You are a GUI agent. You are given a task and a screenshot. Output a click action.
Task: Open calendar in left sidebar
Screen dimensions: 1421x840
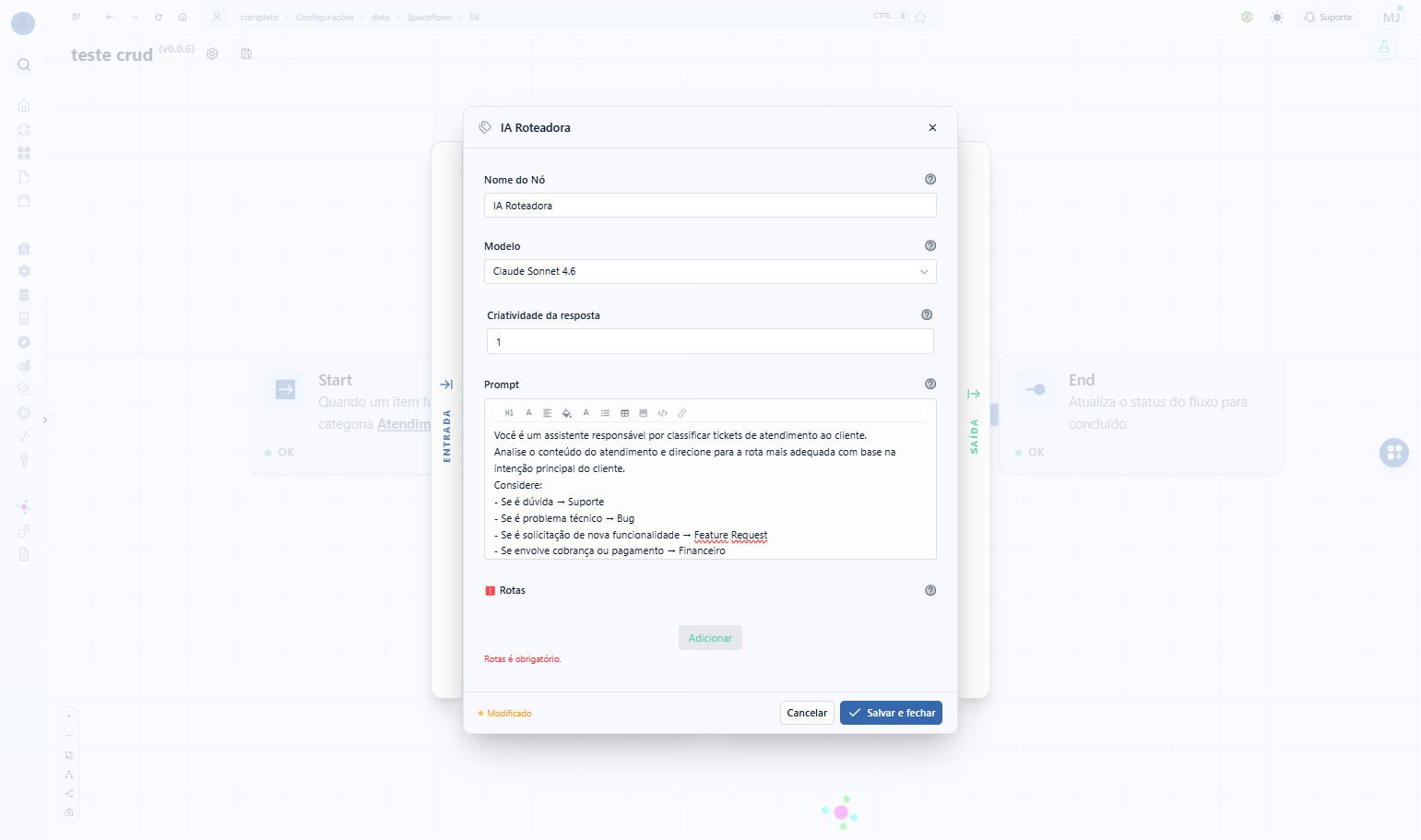click(24, 201)
